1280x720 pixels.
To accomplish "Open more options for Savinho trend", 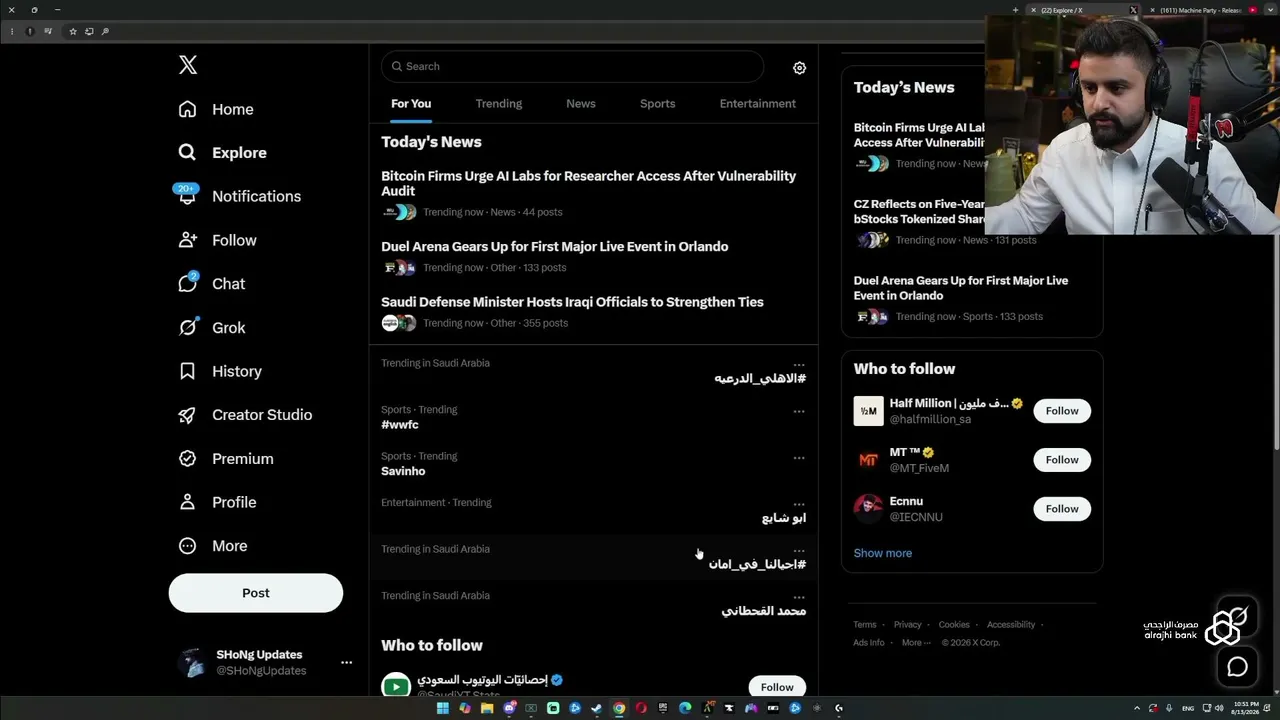I will coord(799,458).
